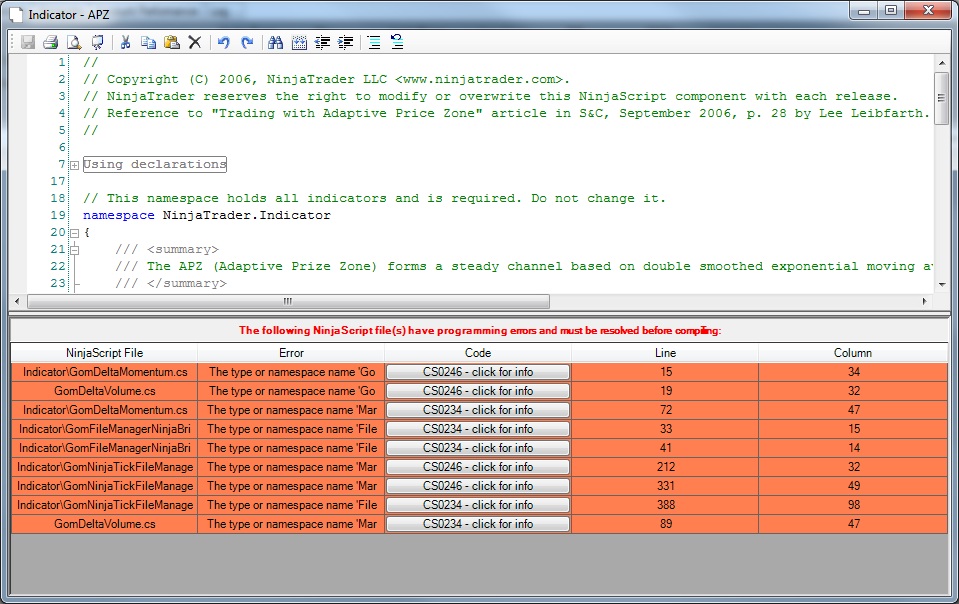Minimize the Indicator - APZ window
This screenshot has height=604, width=959.
tap(864, 10)
